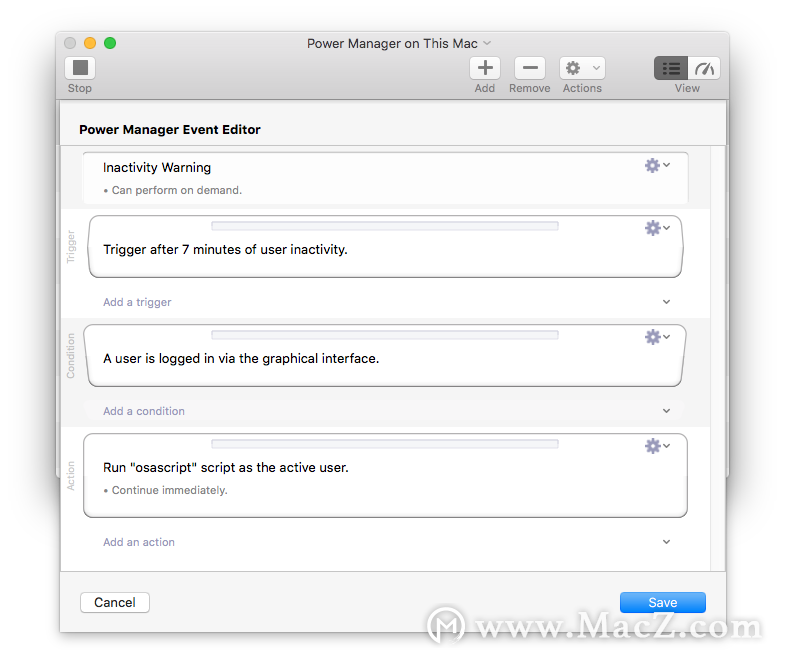Click the Add a condition link
The height and width of the screenshot is (653, 785).
pos(144,411)
